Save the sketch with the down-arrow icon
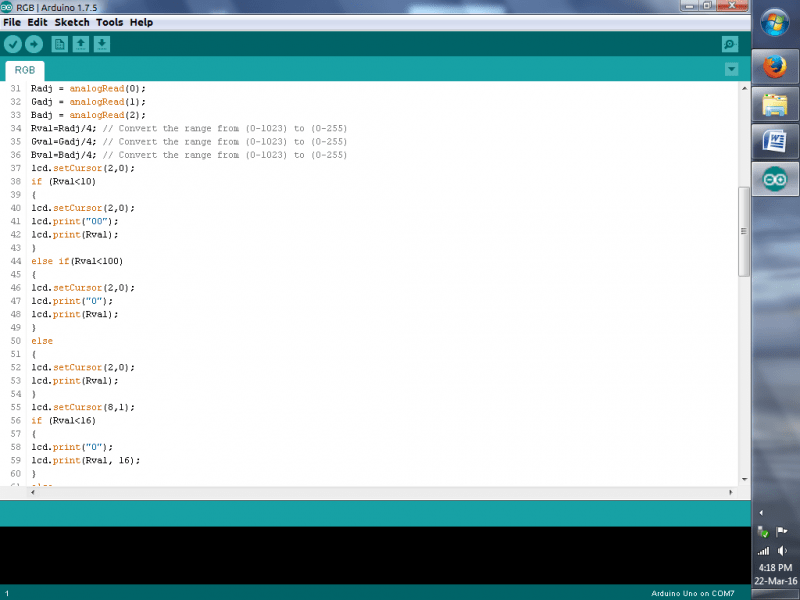This screenshot has height=600, width=800. tap(102, 43)
